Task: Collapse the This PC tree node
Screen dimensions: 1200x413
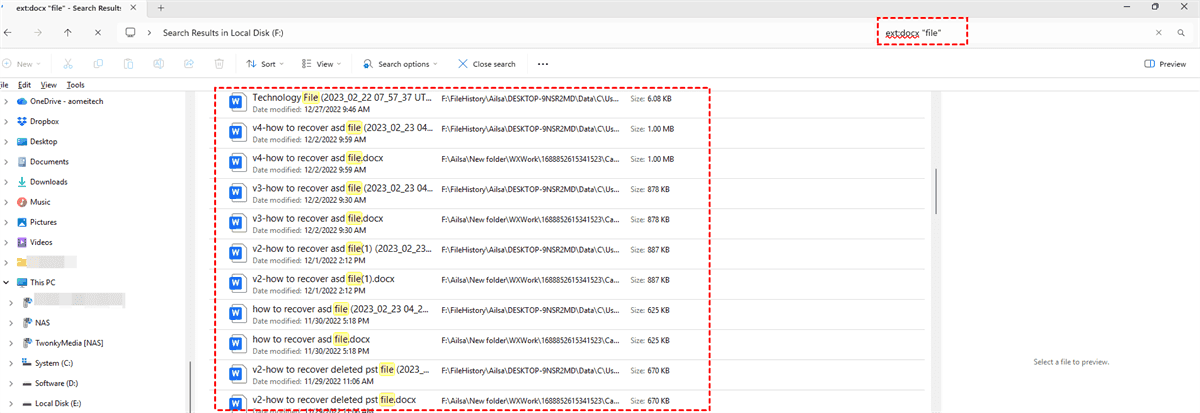Action: tap(8, 282)
